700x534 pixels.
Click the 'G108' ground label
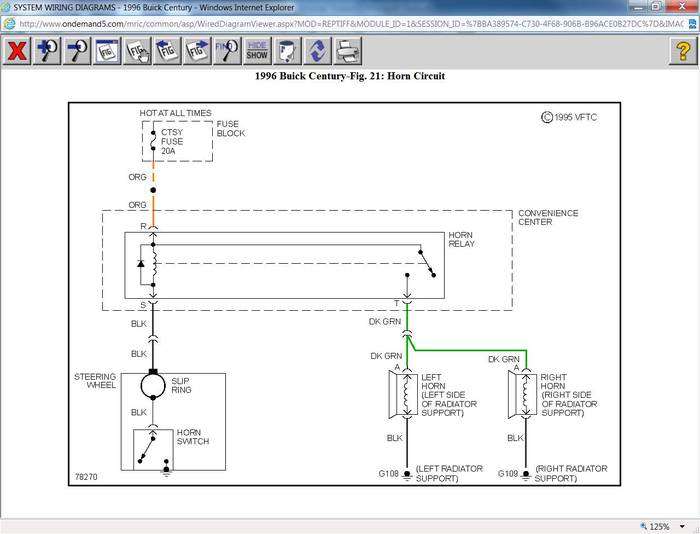pos(388,473)
